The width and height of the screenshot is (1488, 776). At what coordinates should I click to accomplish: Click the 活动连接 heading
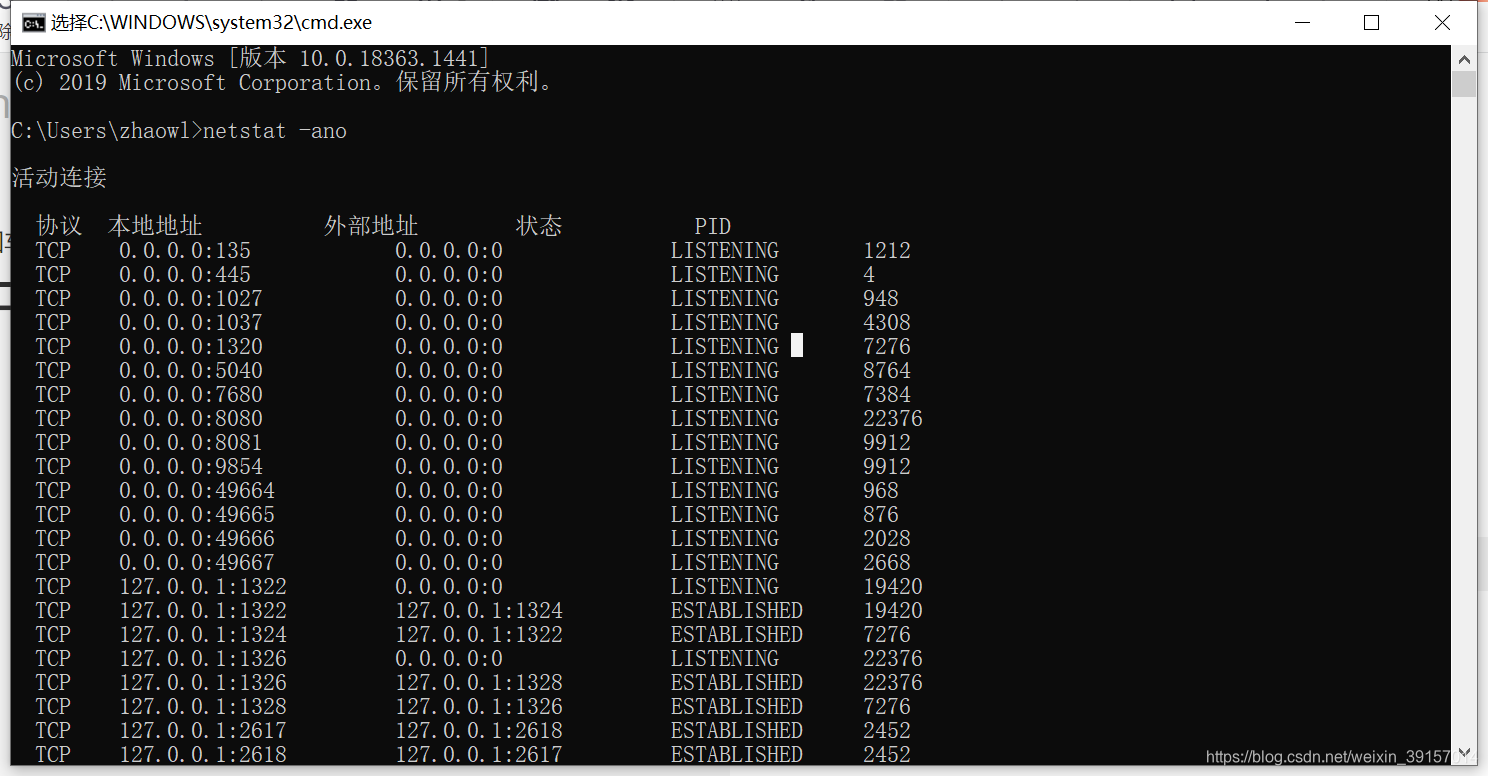pos(59,178)
